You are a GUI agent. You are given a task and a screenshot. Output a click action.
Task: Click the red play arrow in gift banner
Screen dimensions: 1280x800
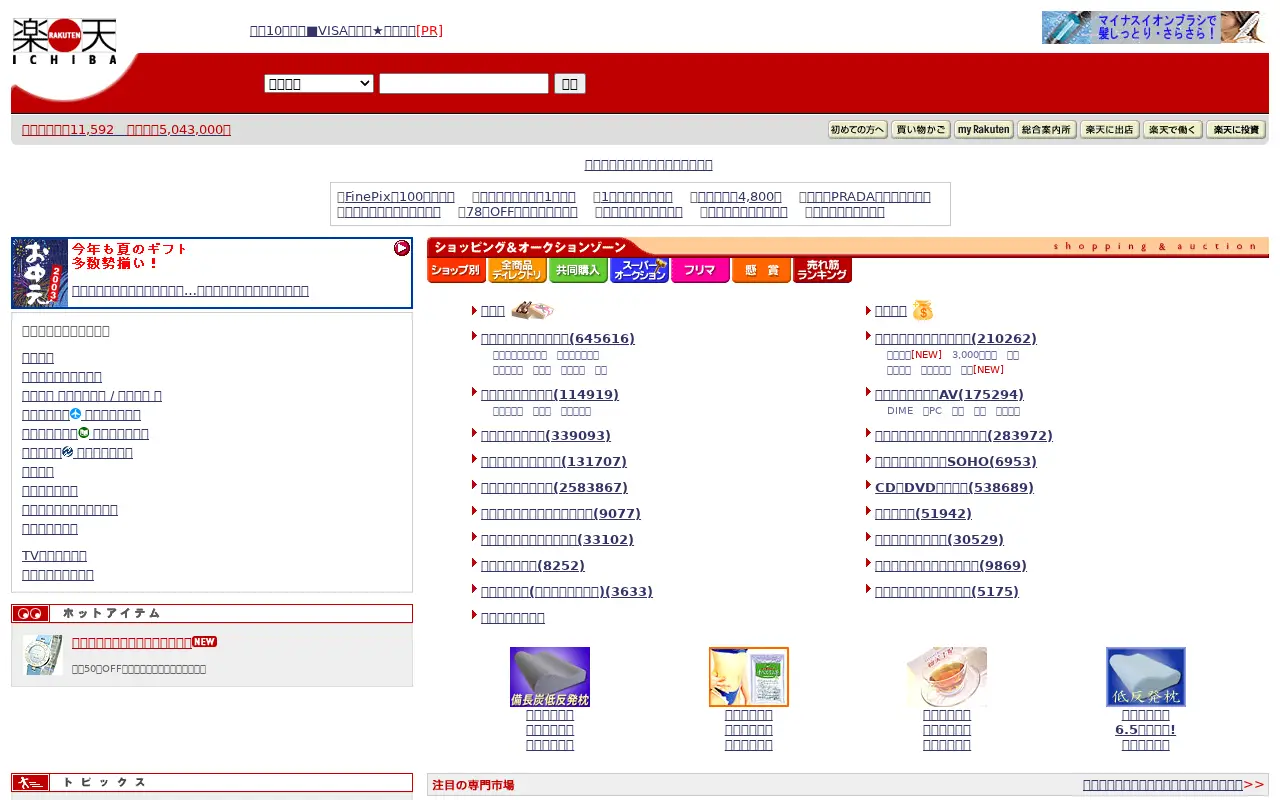pos(402,248)
